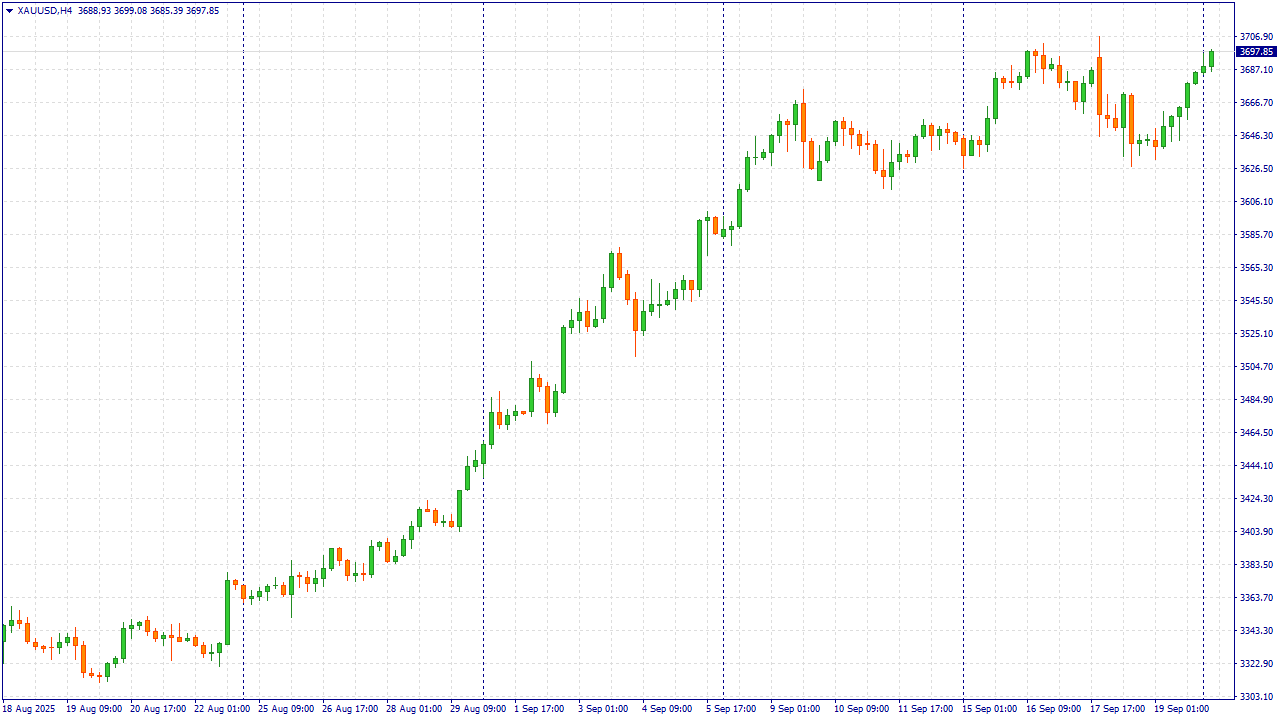Click price axis label 3444.10
The image size is (1280, 720).
point(1256,466)
